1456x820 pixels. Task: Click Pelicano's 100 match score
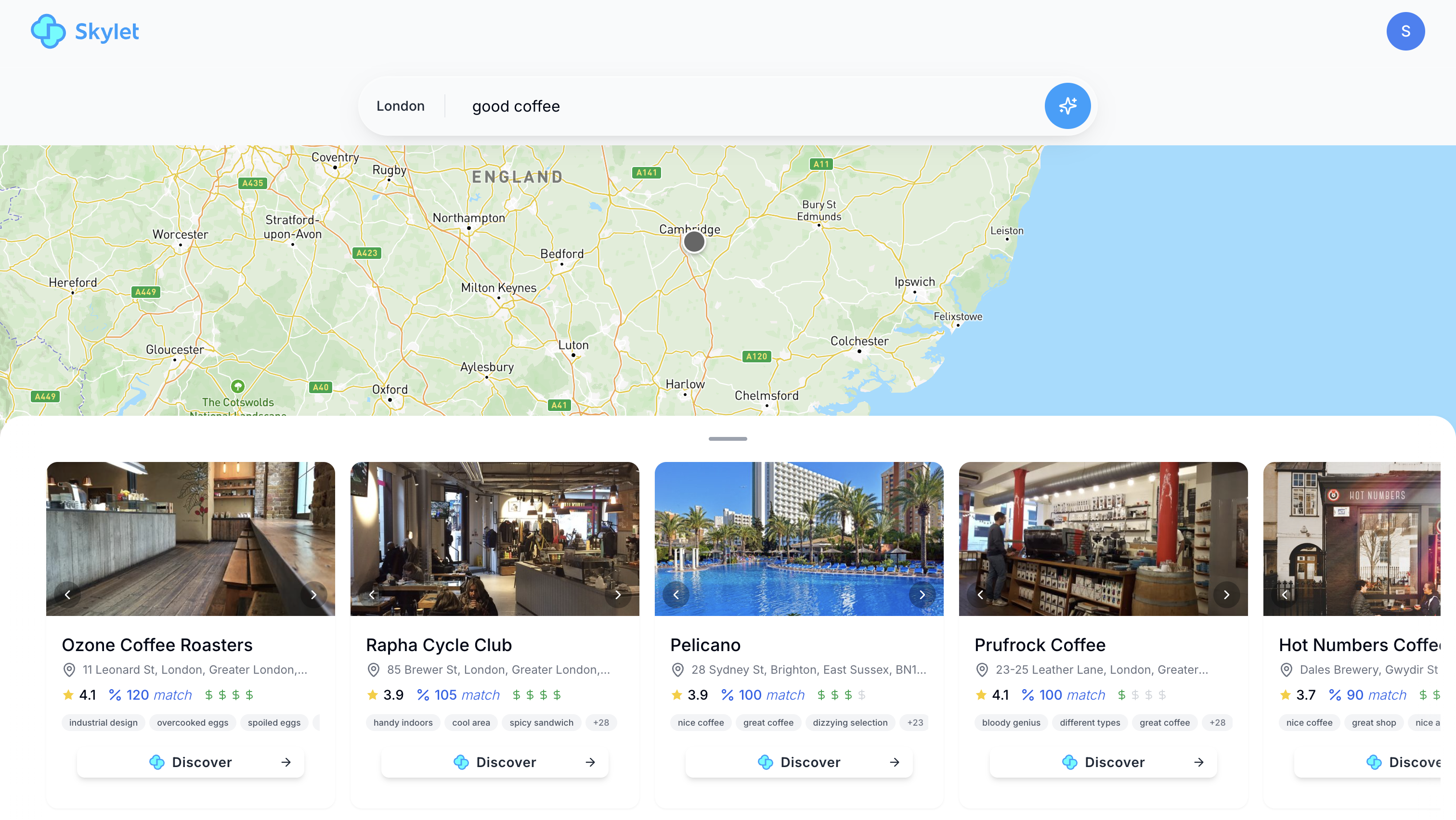(763, 695)
